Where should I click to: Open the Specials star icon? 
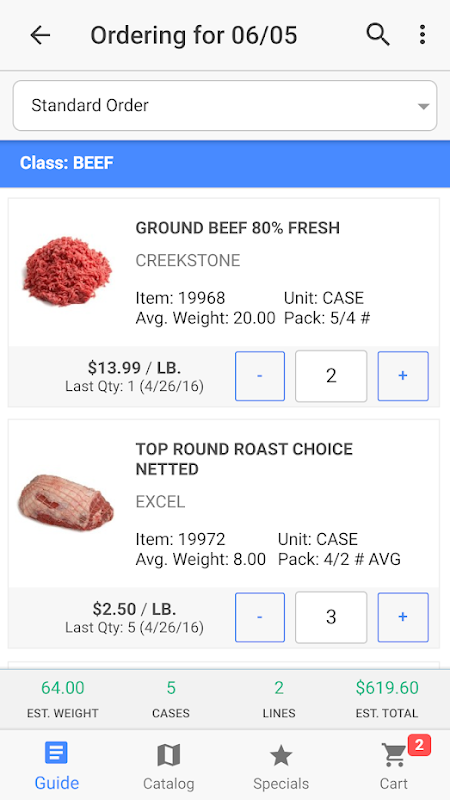point(281,755)
